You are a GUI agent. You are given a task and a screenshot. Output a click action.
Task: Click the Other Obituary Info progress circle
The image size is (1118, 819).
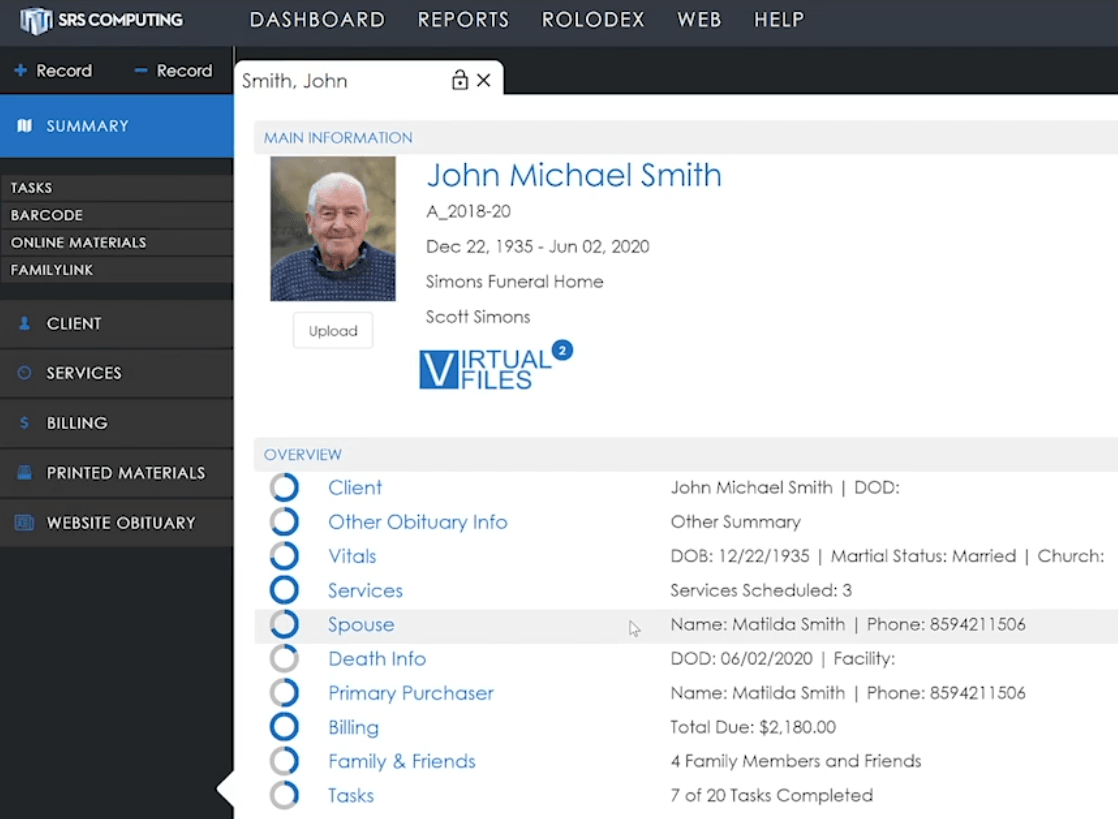(x=284, y=522)
